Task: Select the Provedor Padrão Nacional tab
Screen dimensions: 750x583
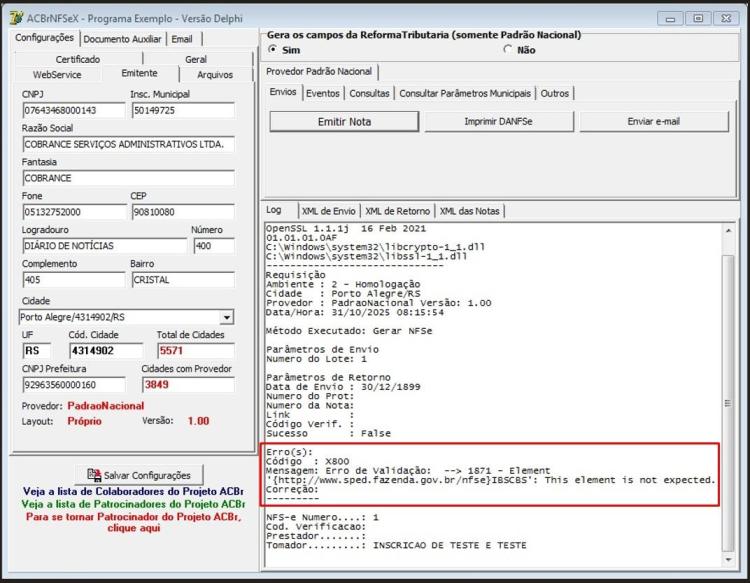Action: pos(319,72)
